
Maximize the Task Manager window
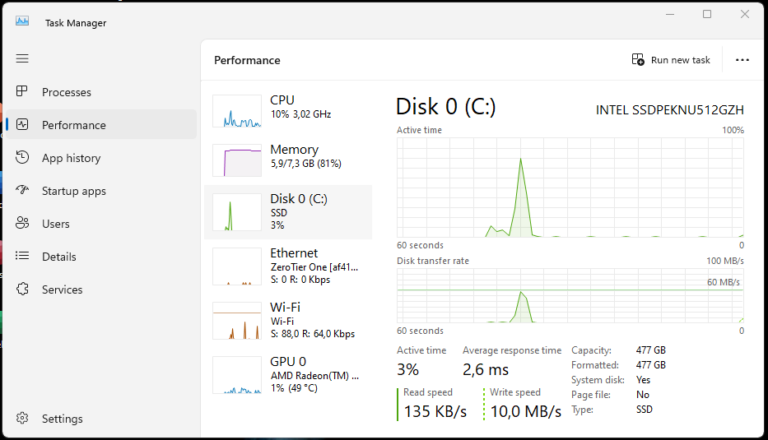pos(707,14)
